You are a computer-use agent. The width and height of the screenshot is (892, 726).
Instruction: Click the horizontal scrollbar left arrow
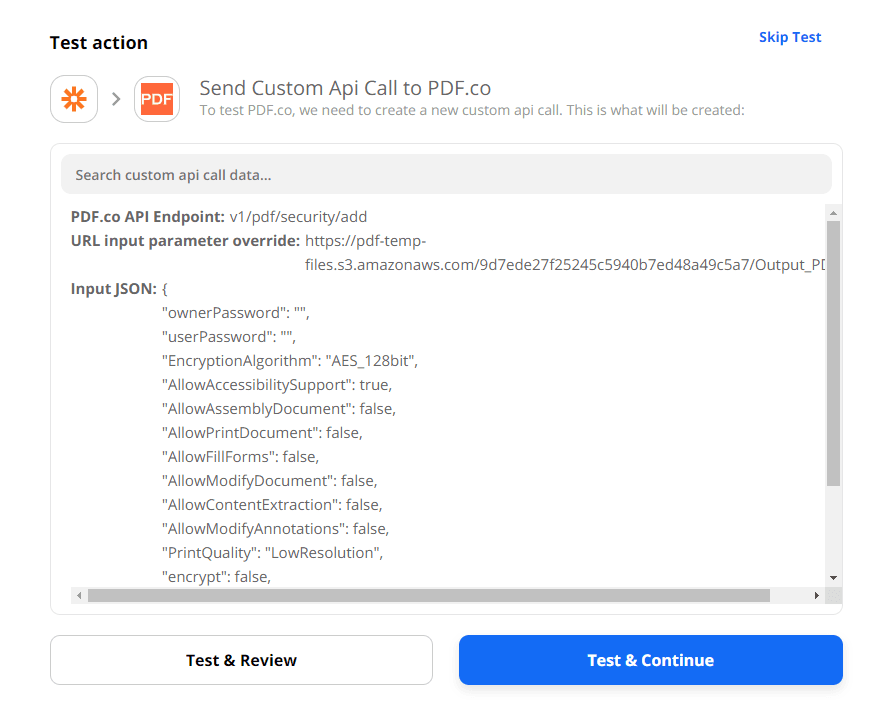pos(78,595)
